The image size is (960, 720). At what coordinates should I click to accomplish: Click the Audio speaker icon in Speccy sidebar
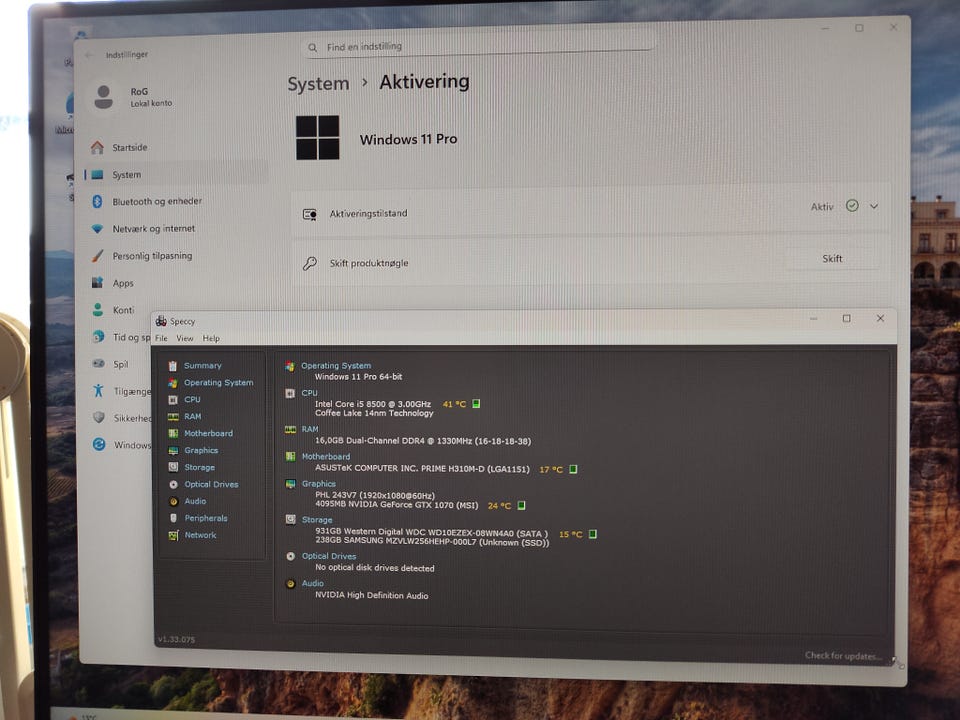(173, 501)
